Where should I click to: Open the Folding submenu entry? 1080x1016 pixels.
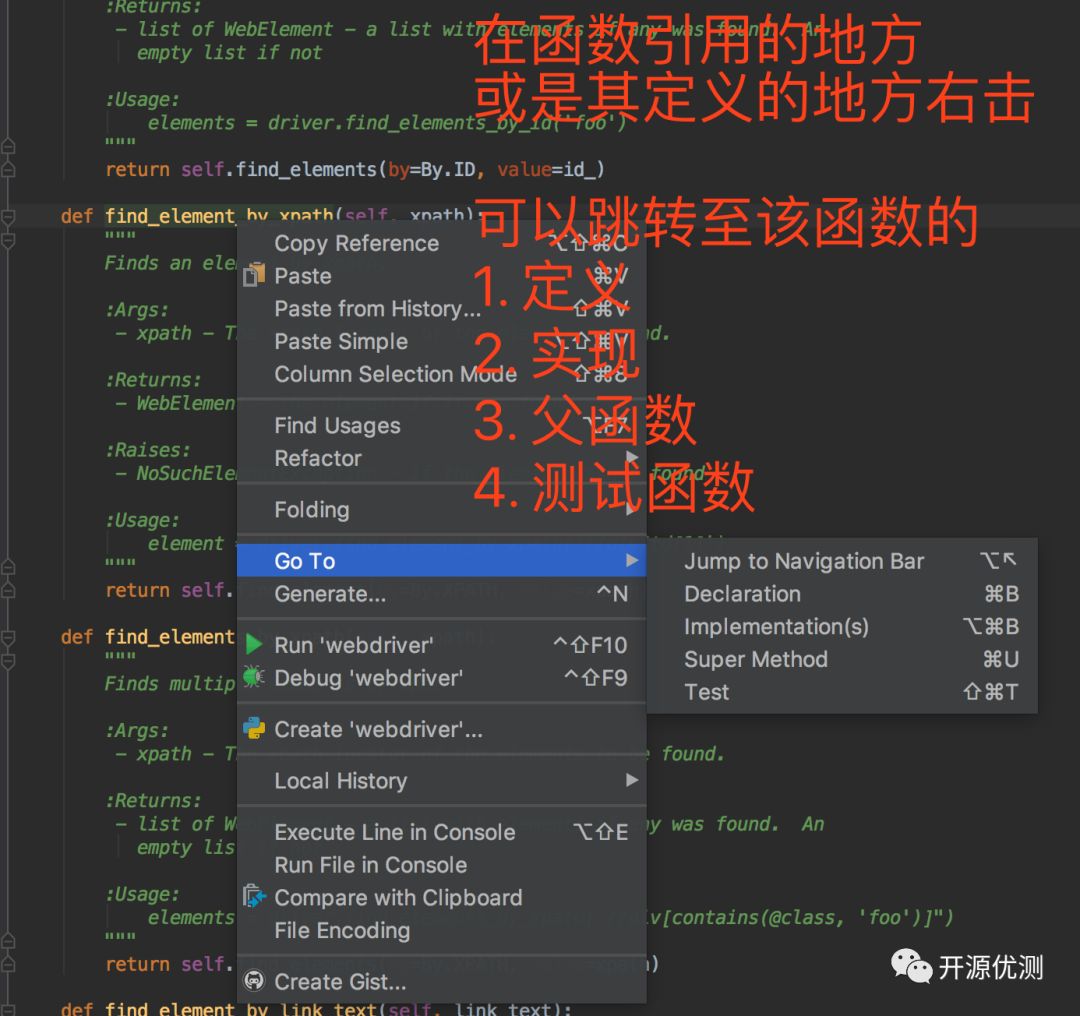click(x=442, y=510)
